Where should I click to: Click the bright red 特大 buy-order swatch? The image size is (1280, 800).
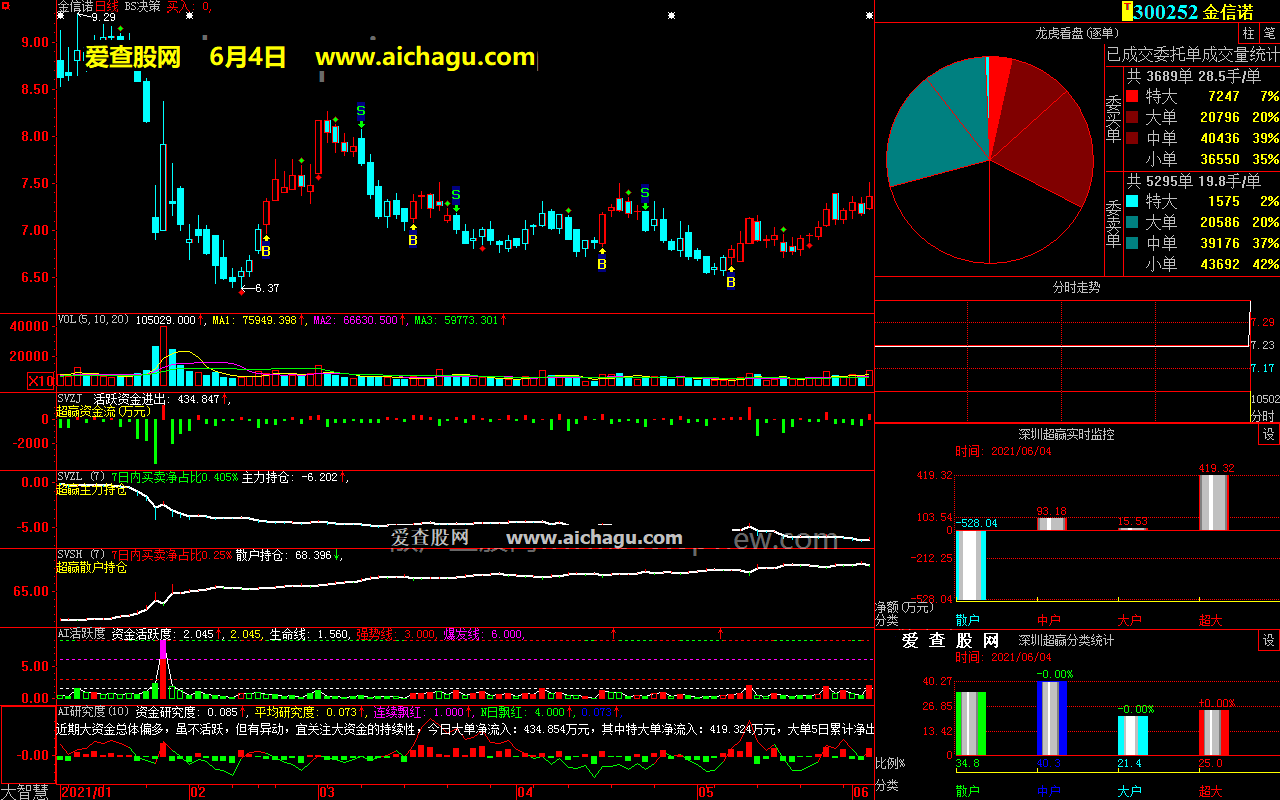1132,97
